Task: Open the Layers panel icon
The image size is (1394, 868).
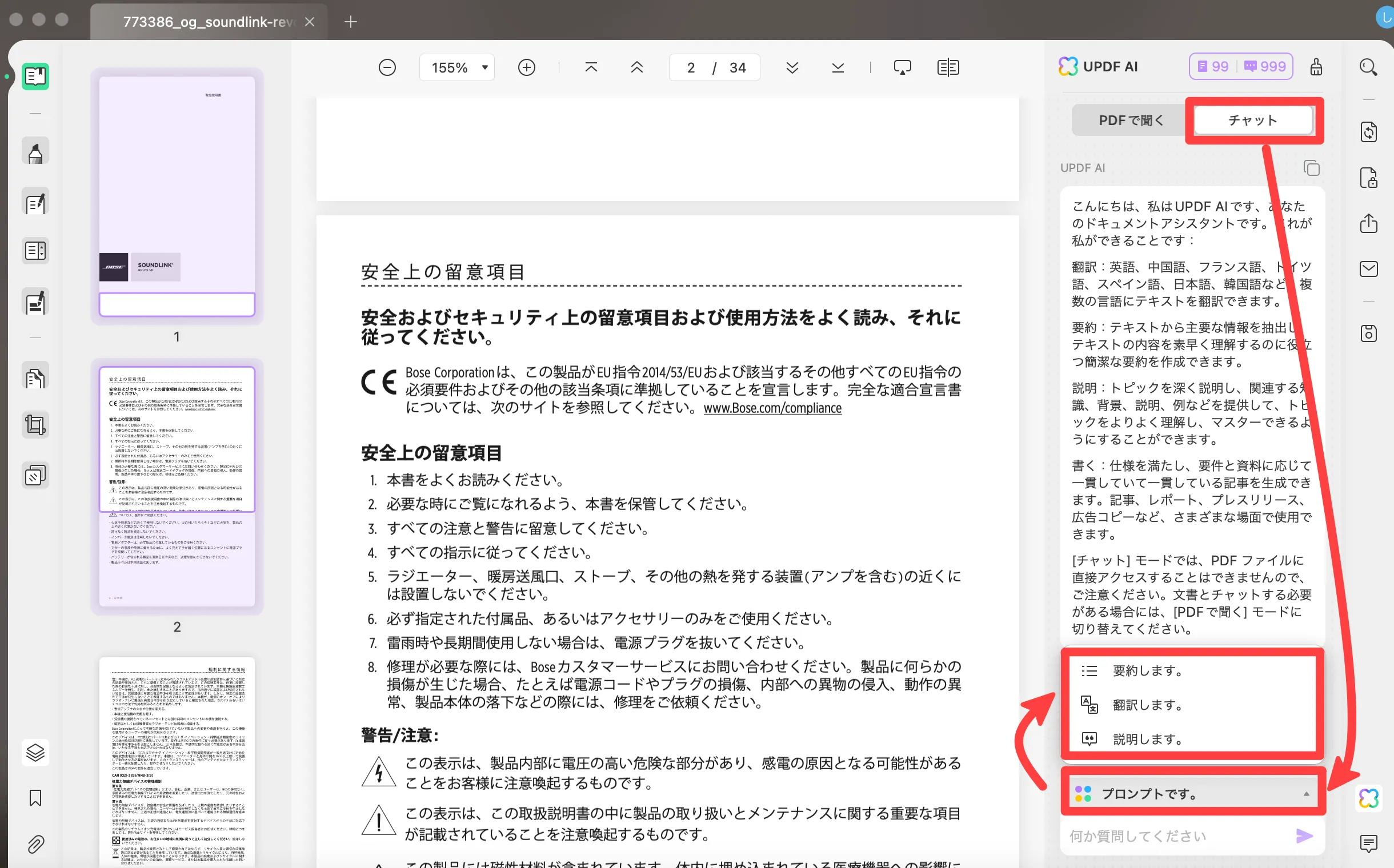Action: tap(35, 752)
